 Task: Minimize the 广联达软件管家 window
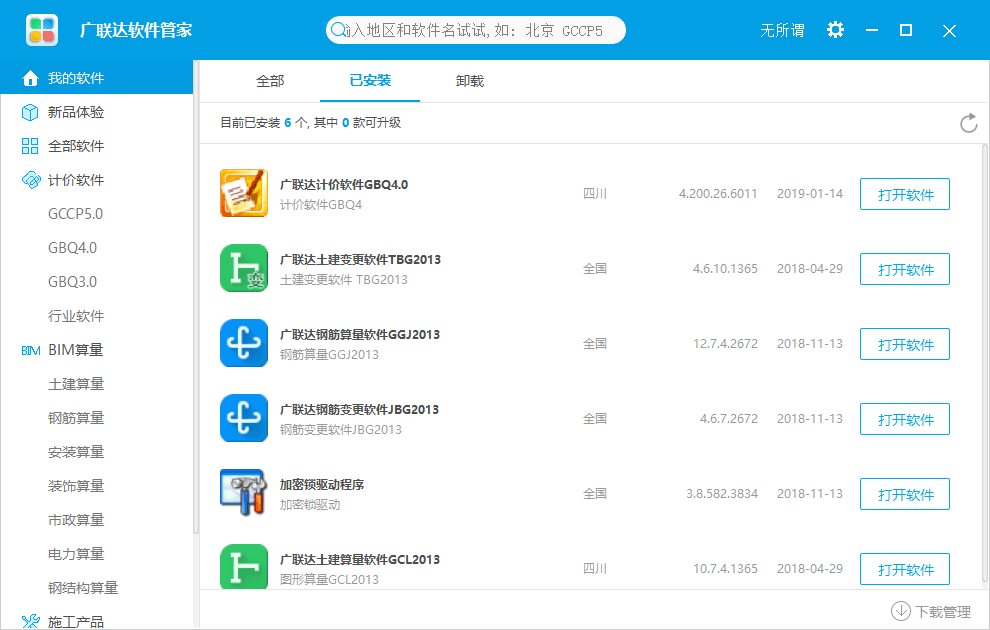tap(872, 30)
